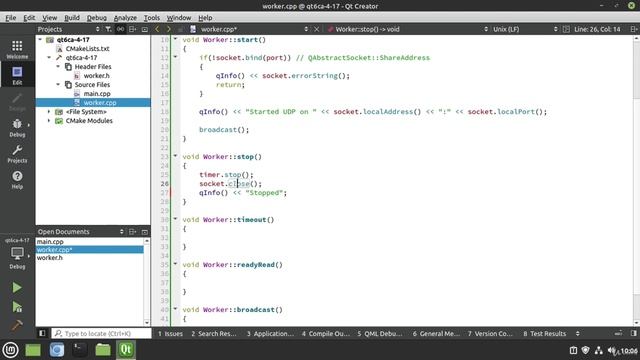Change Unix (LF) line ending
The height and width of the screenshot is (360, 640).
click(x=524, y=29)
